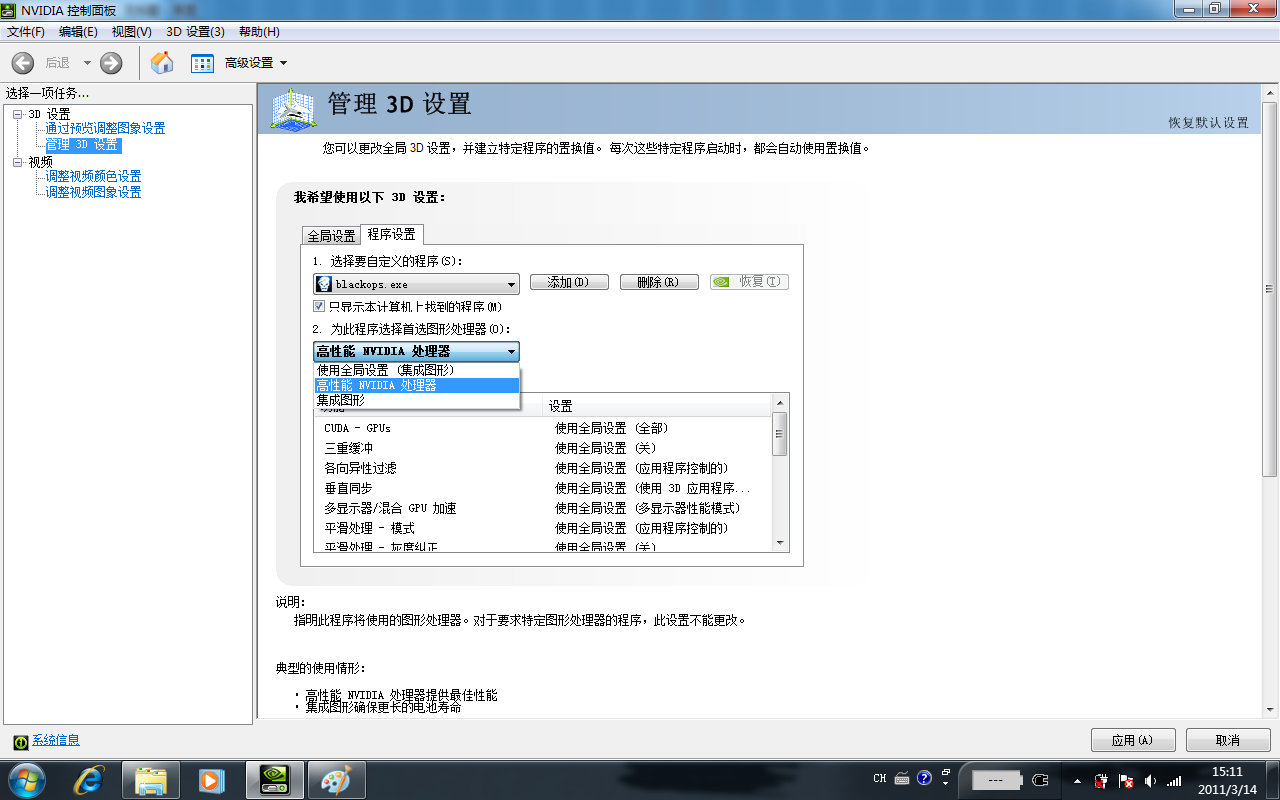This screenshot has width=1280, height=800.
Task: Choose 集成图形 option in dropdown list
Action: point(416,400)
